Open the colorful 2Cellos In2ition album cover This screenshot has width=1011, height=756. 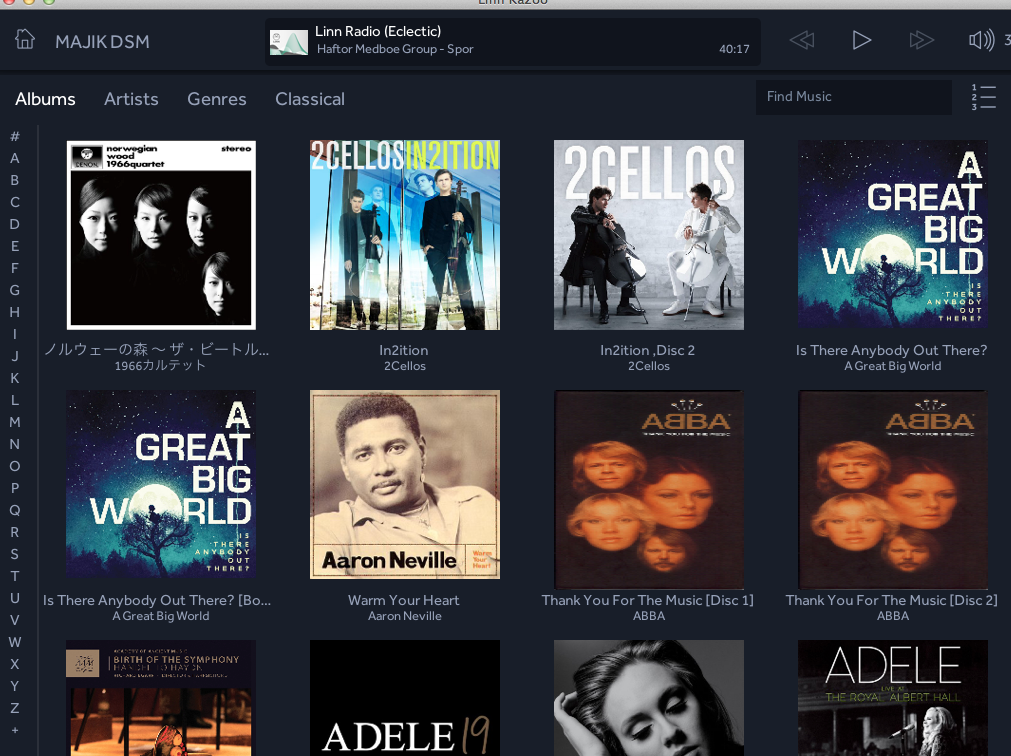pyautogui.click(x=405, y=235)
